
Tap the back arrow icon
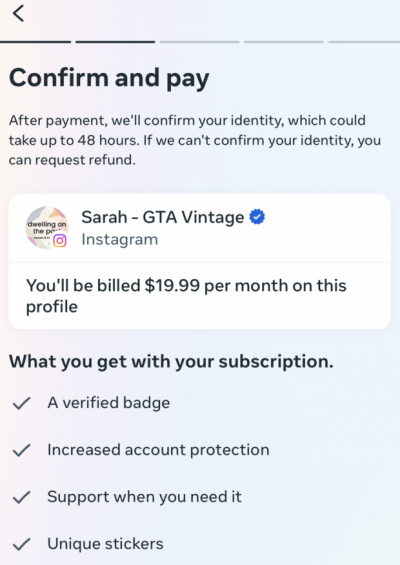click(x=18, y=13)
